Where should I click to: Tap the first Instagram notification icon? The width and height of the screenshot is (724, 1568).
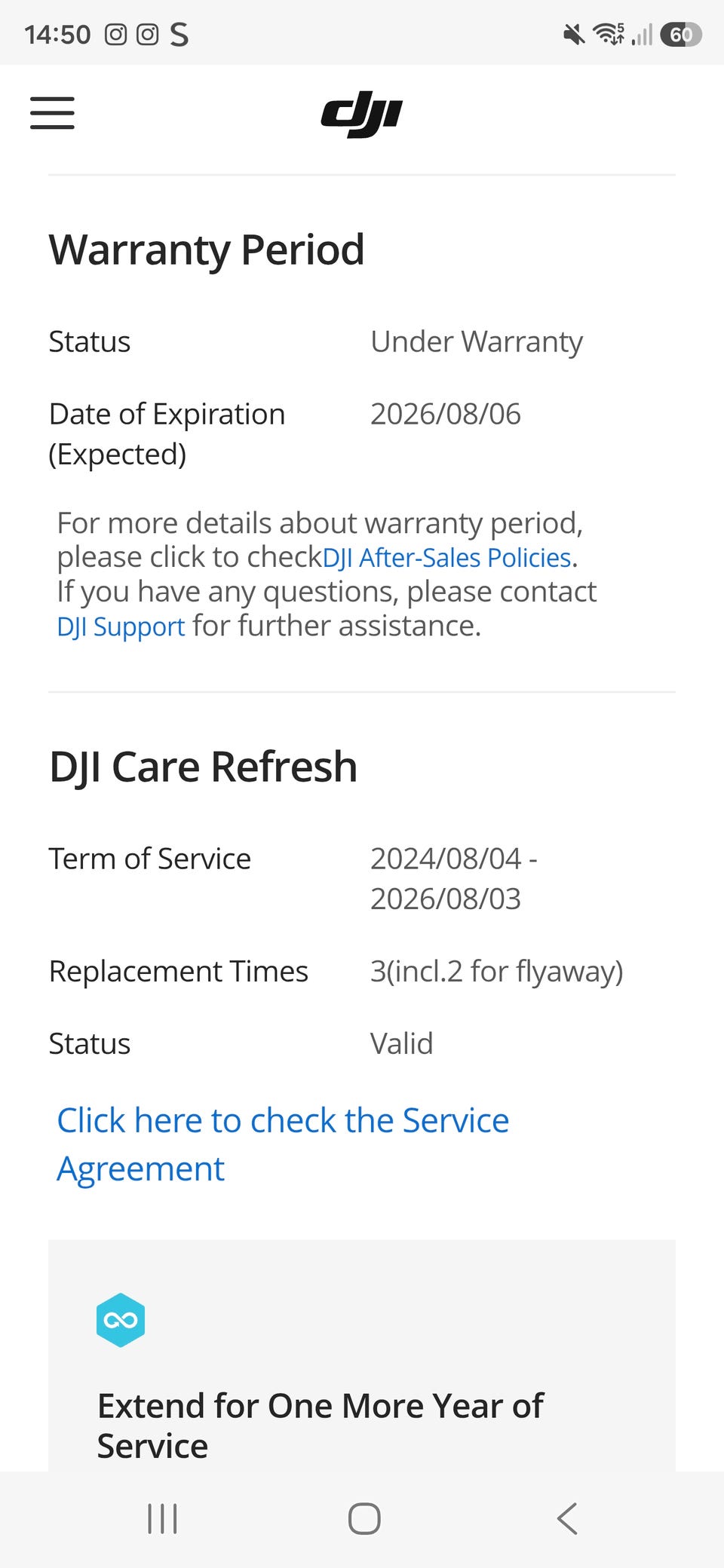click(x=115, y=35)
